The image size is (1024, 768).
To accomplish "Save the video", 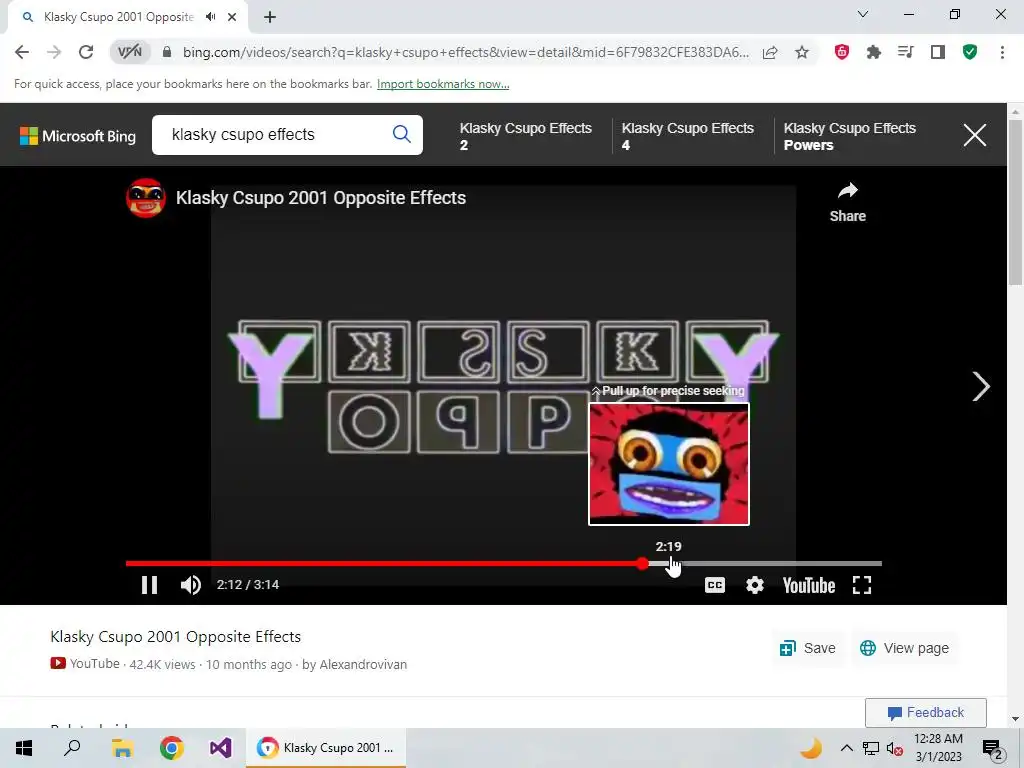I will pos(808,648).
